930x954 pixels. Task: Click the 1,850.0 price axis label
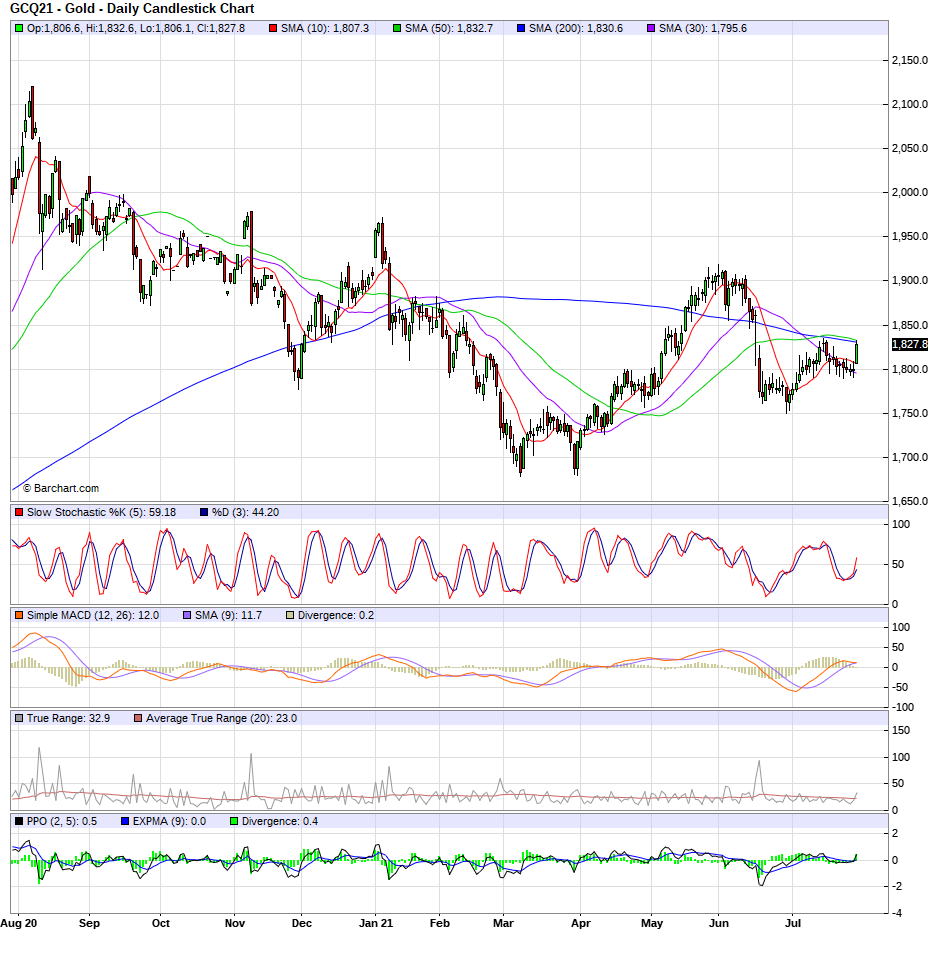point(910,325)
